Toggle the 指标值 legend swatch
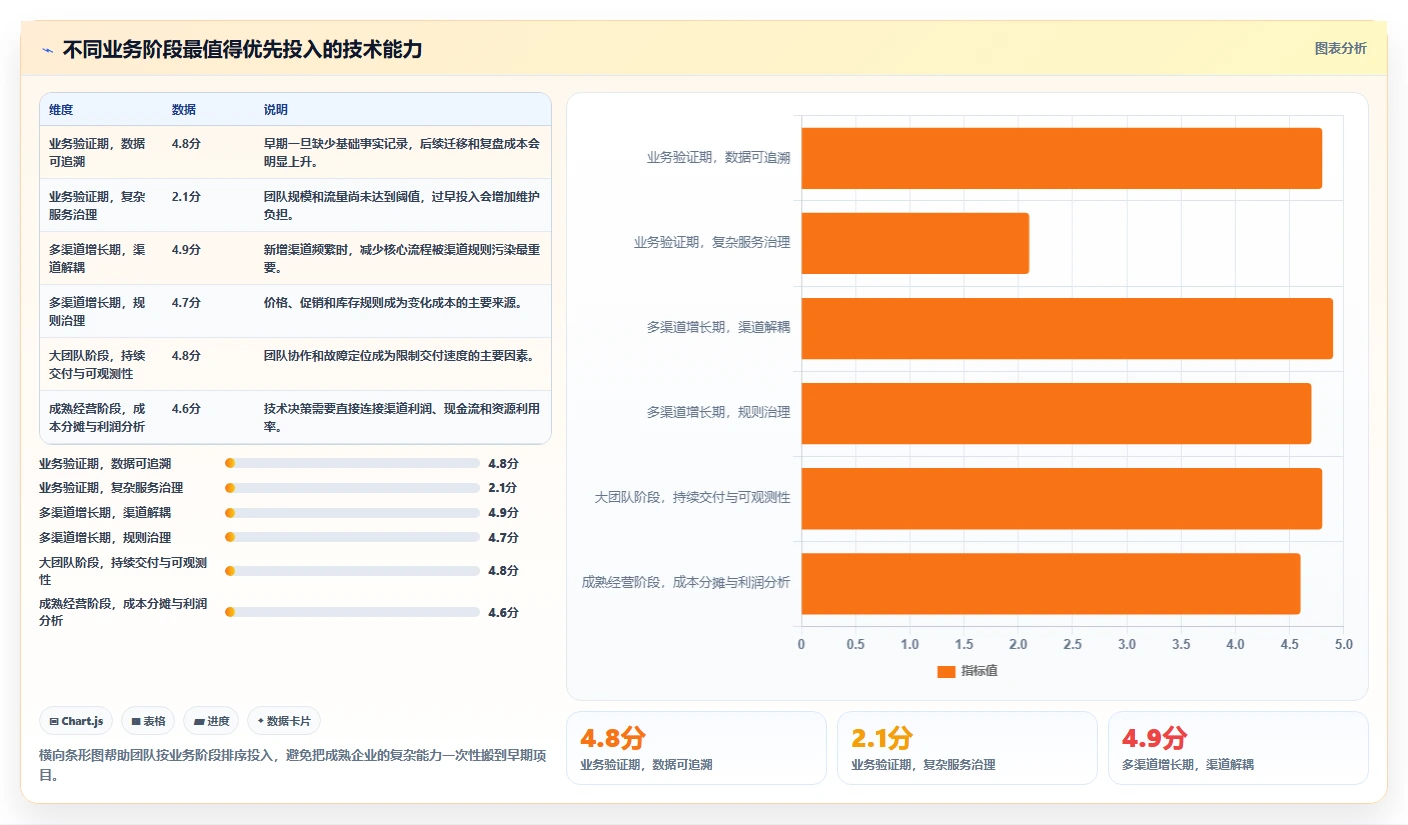 pos(946,671)
